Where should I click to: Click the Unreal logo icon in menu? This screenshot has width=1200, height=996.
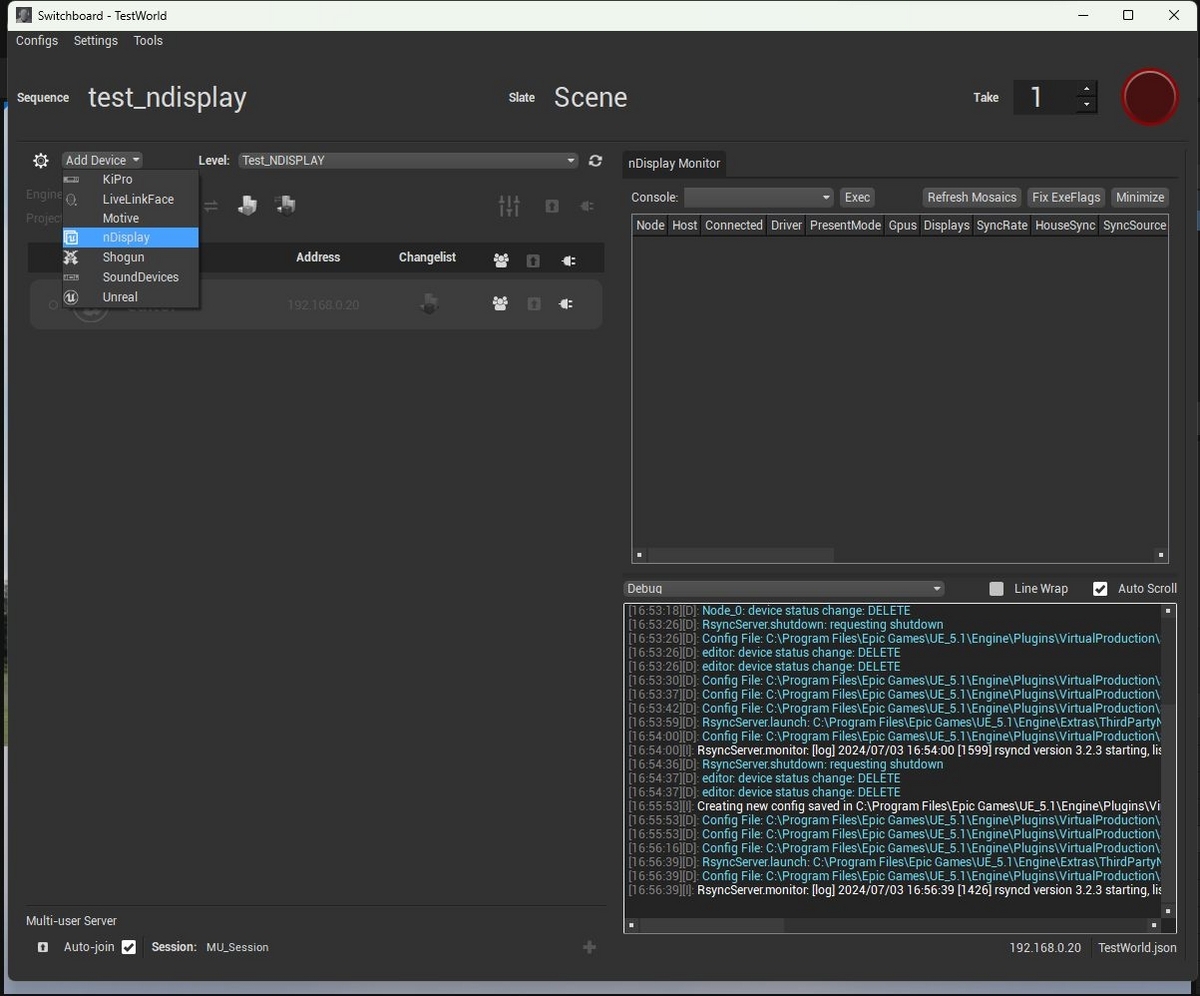[71, 297]
